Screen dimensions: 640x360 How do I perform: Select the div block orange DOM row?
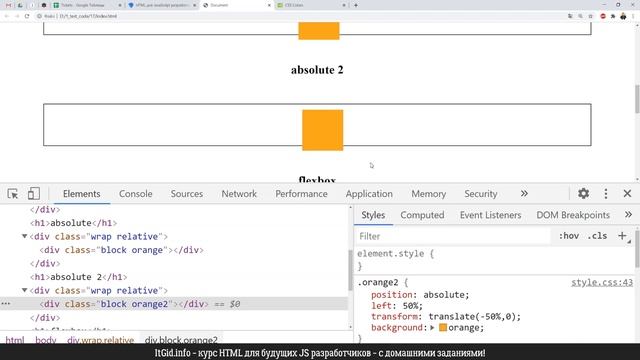(174, 250)
